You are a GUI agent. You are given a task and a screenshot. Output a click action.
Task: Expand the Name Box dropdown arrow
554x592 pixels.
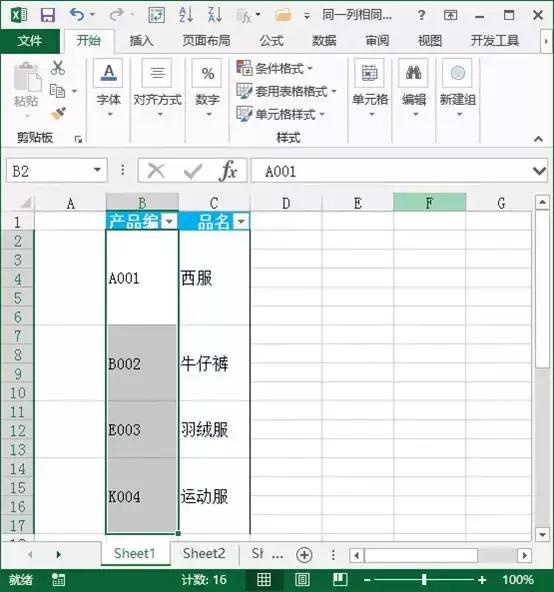tap(97, 170)
